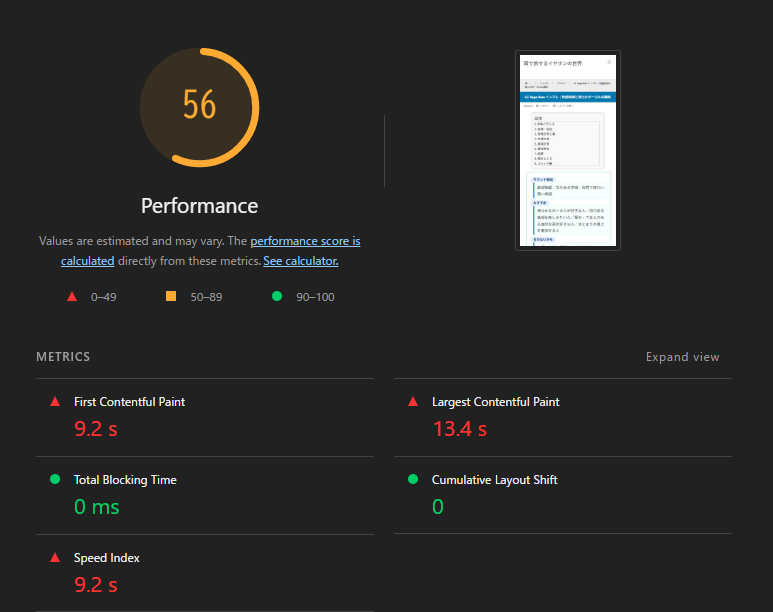The width and height of the screenshot is (773, 612).
Task: Click the red triangle beside Largest Contentful Paint
Action: point(413,402)
